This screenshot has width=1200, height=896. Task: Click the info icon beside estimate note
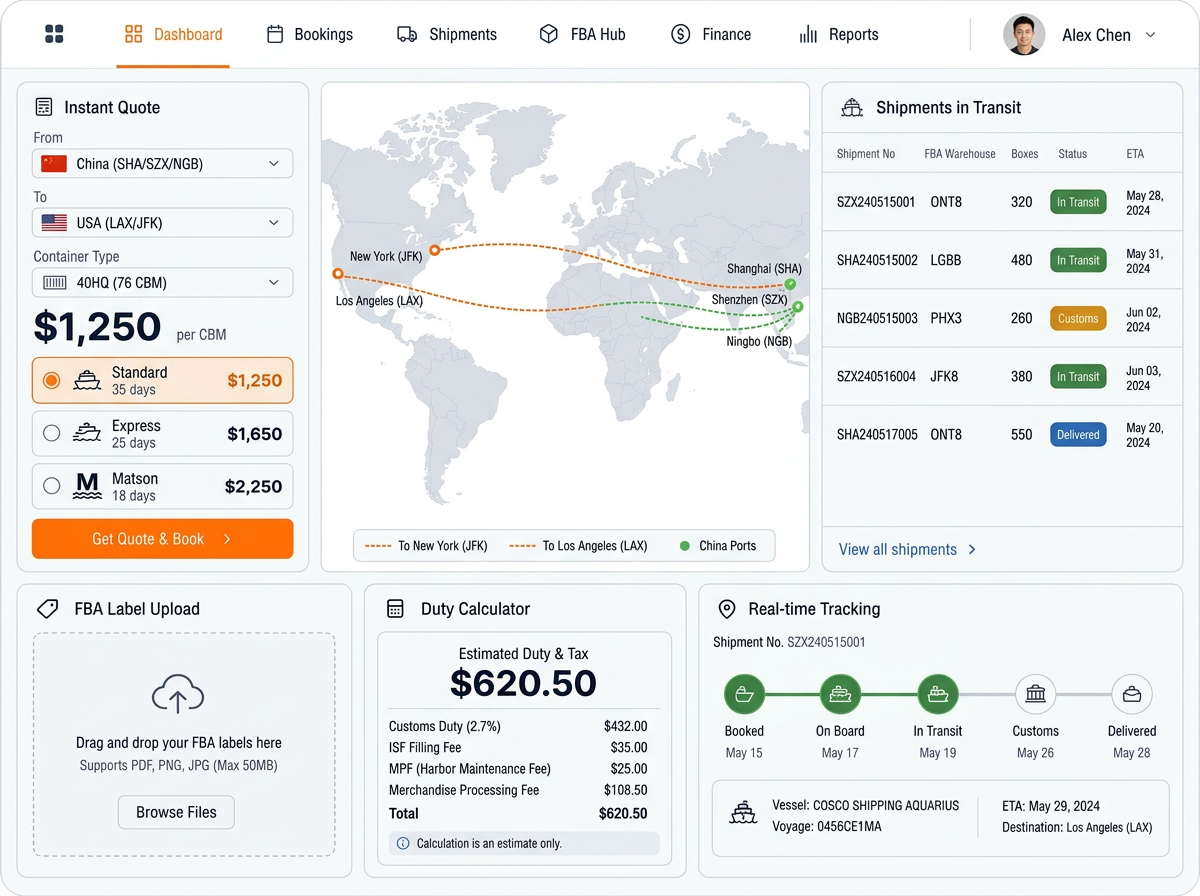point(403,843)
